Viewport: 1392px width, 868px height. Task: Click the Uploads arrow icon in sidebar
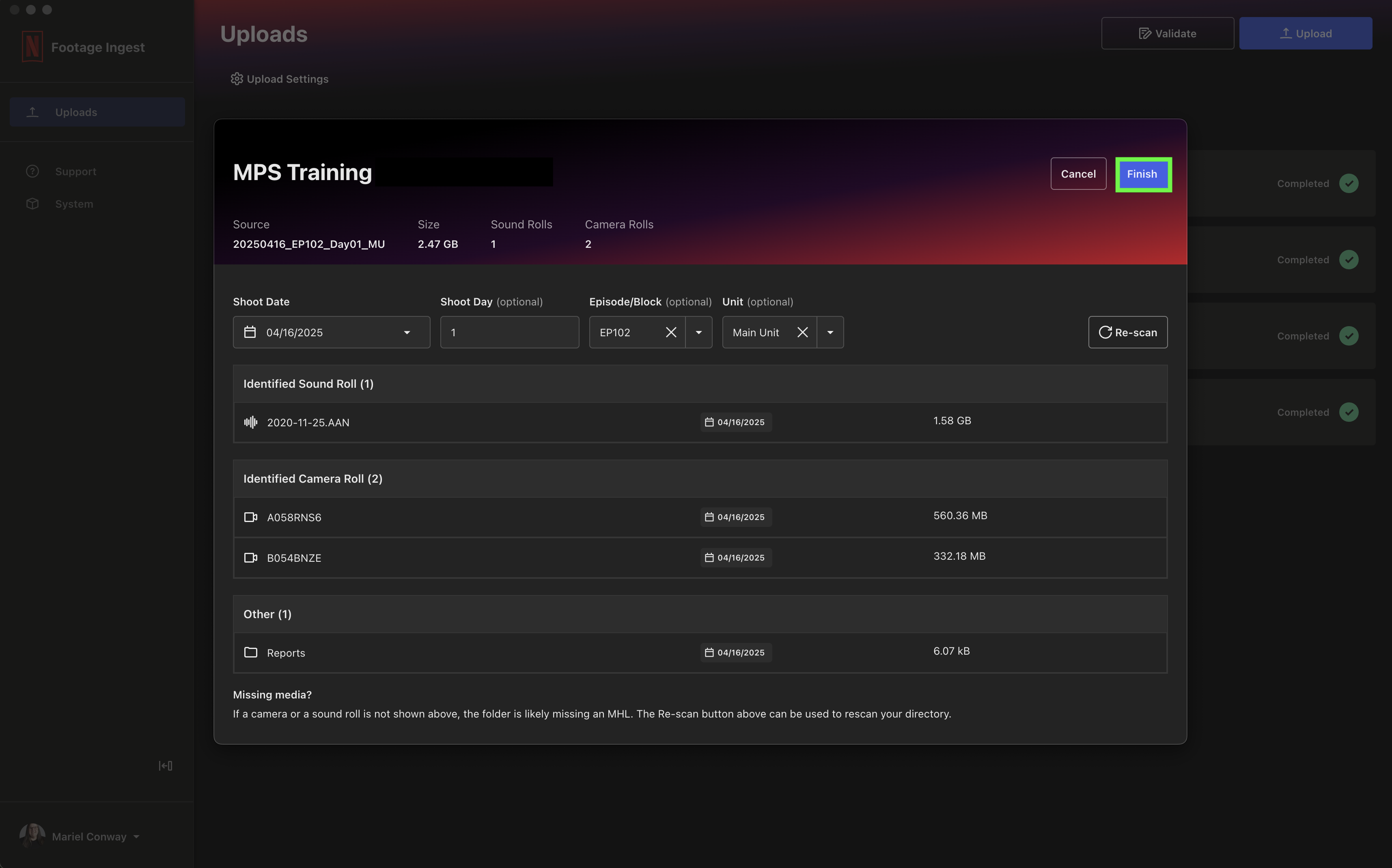click(x=33, y=112)
